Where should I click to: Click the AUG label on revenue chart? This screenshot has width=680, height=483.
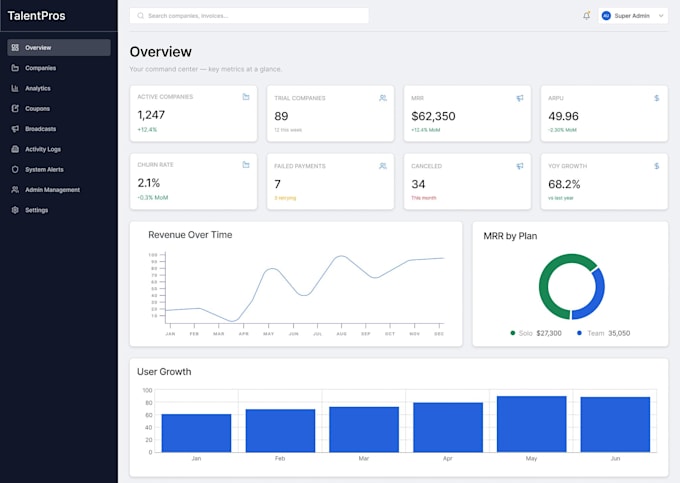(341, 334)
